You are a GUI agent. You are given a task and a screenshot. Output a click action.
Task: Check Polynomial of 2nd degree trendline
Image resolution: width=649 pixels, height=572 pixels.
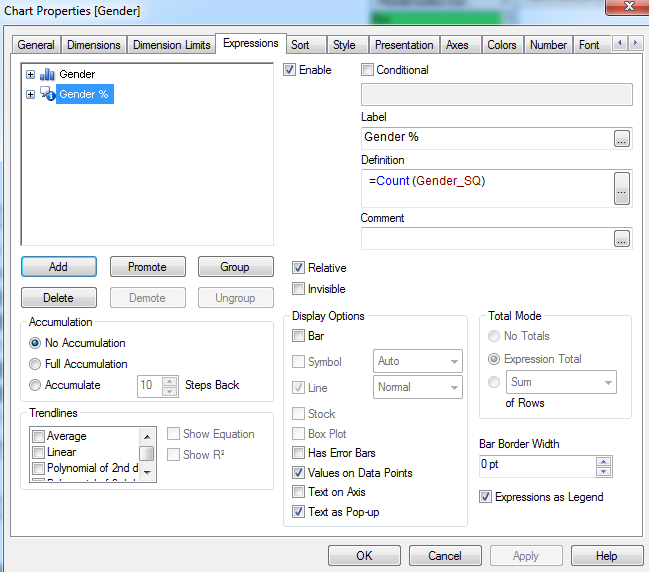[x=38, y=468]
